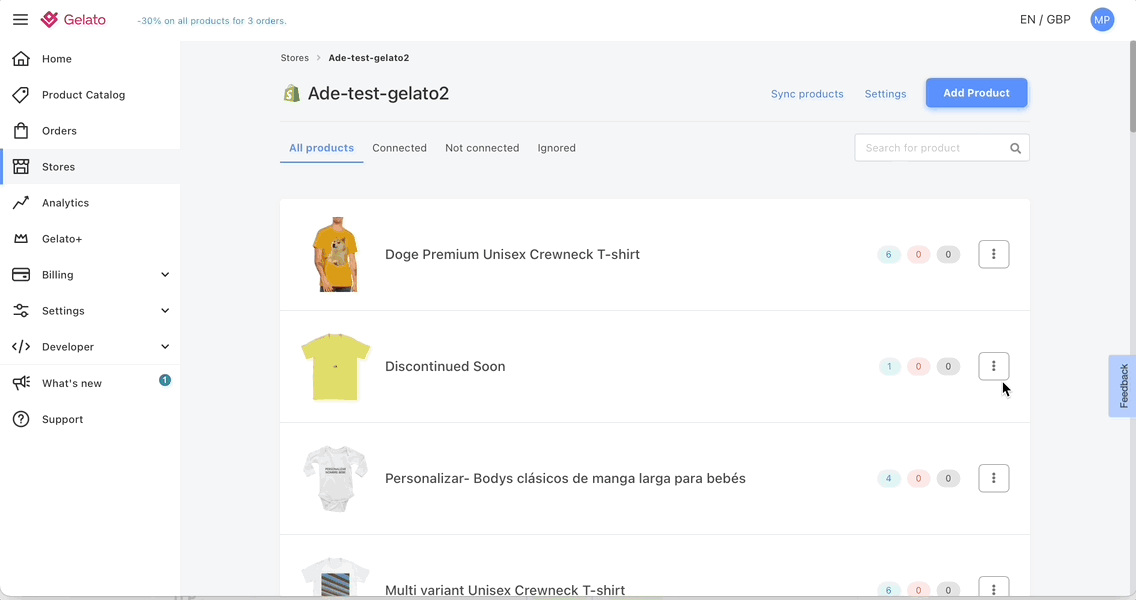1136x600 pixels.
Task: Click the Support question mark icon
Action: point(21,419)
